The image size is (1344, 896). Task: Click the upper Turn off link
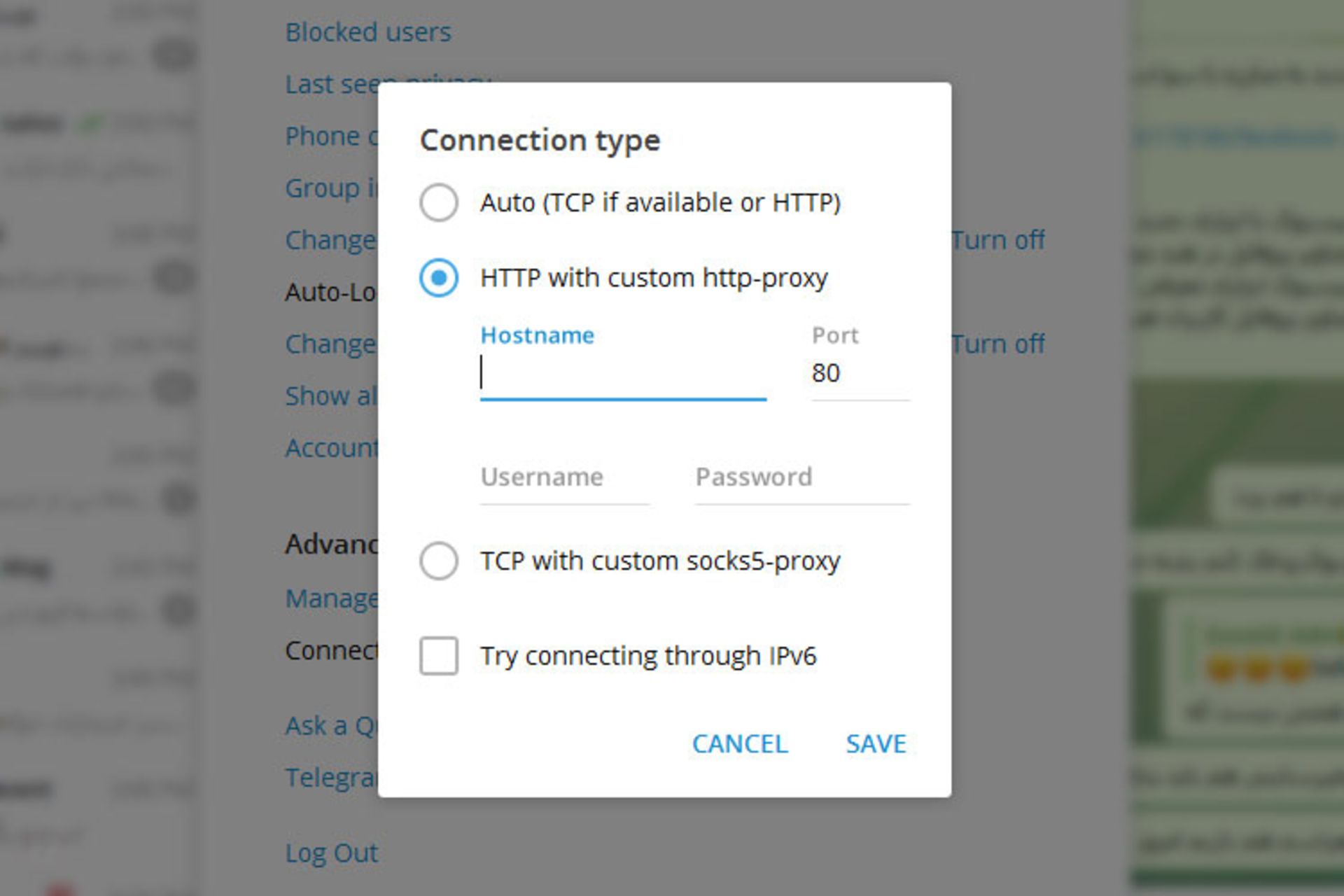click(x=997, y=240)
